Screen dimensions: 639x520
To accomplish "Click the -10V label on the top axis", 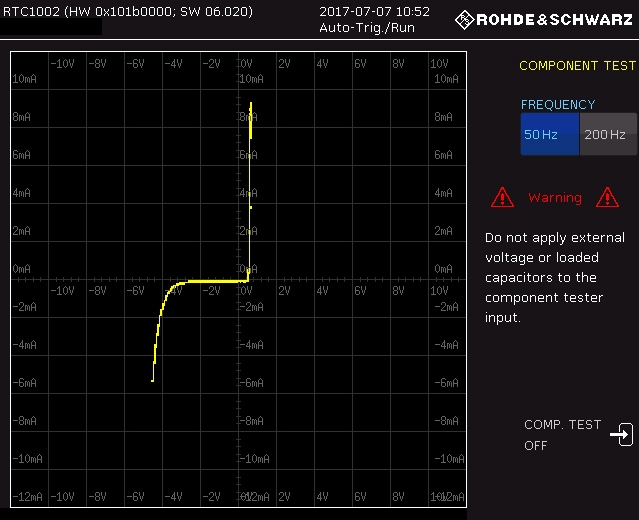I will tap(62, 63).
